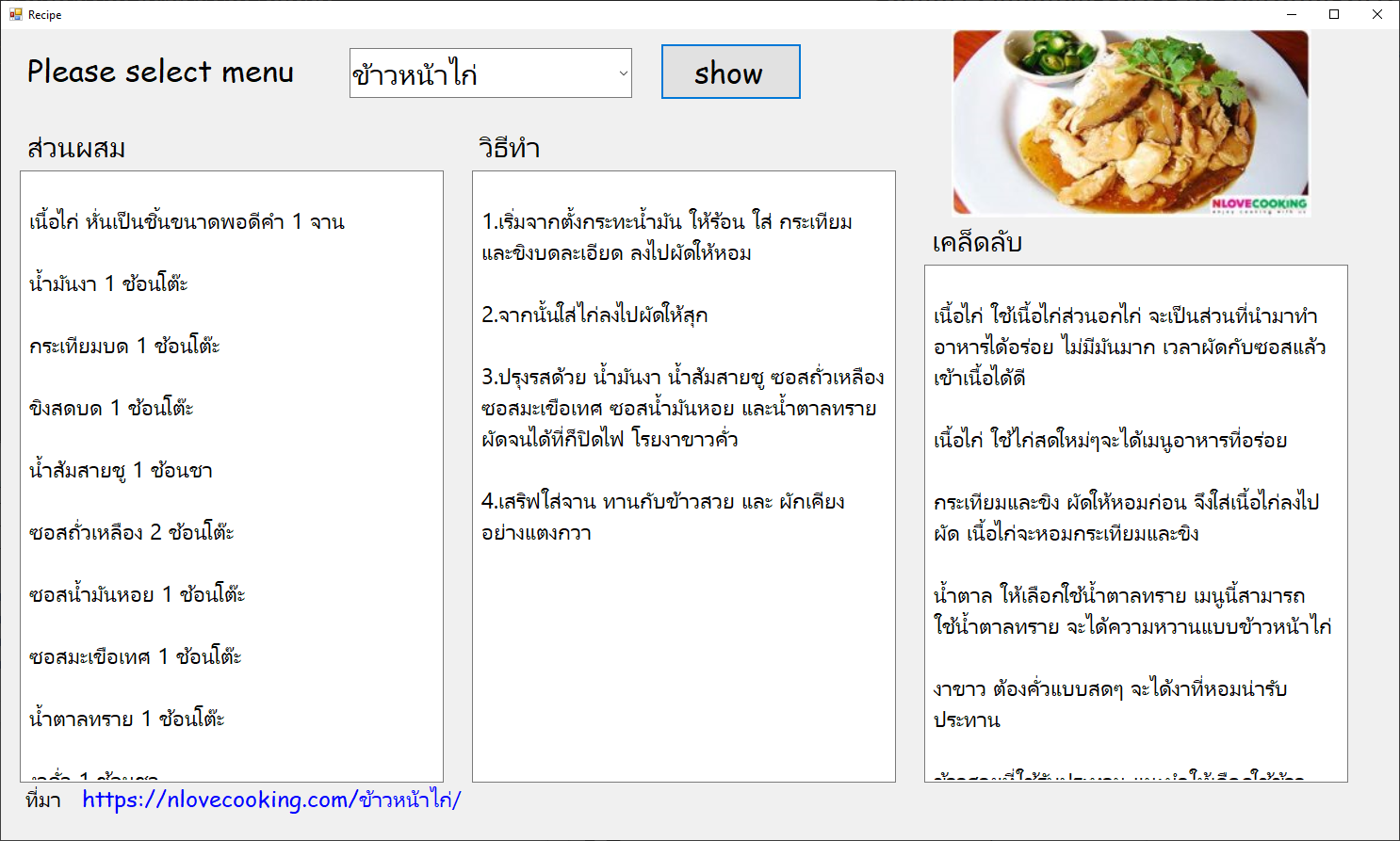This screenshot has height=841, width=1400.
Task: Click step 2 text จากนั้นใส่ไก่ลงไปผัดให้สุก
Action: coord(594,315)
